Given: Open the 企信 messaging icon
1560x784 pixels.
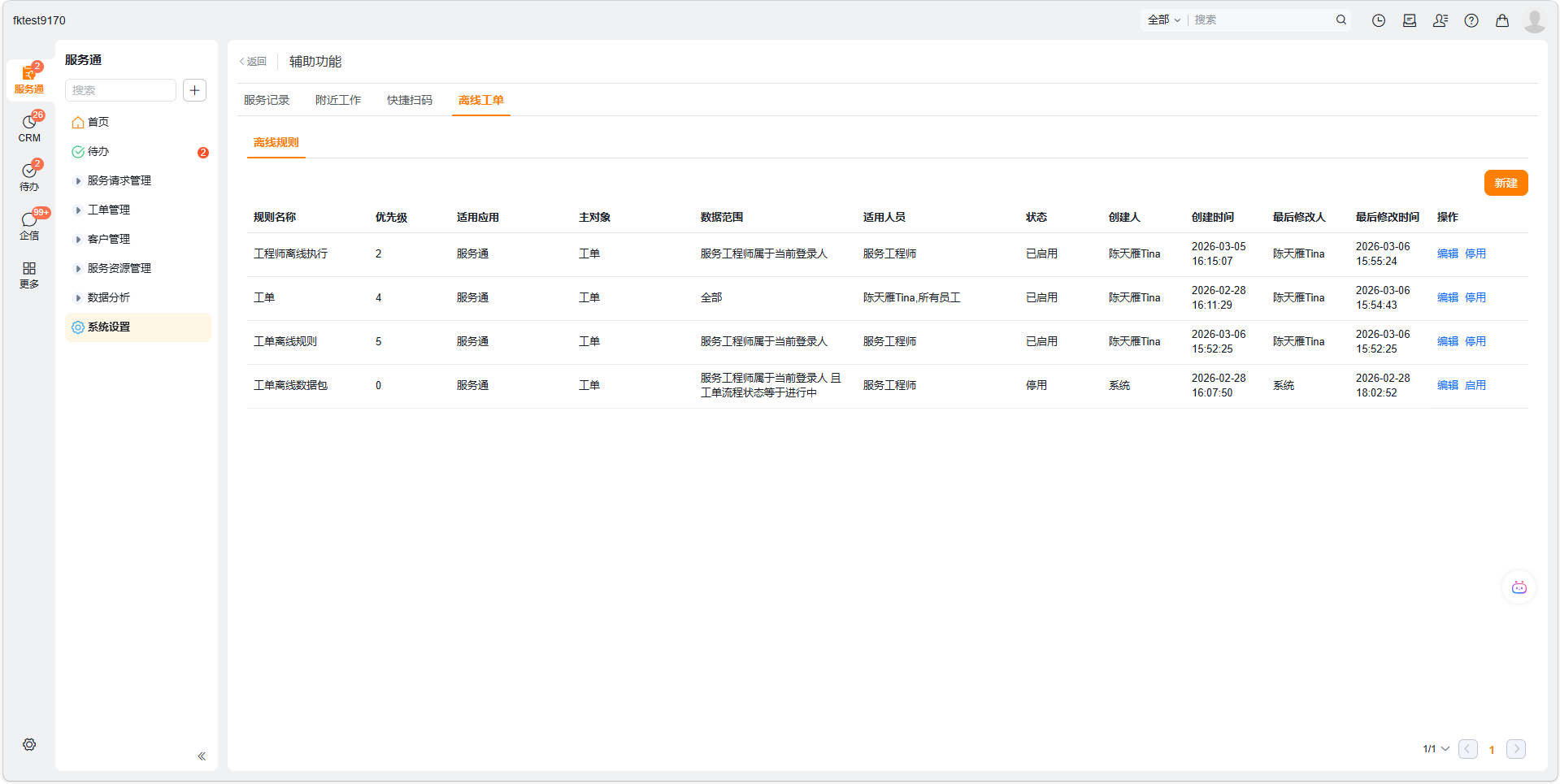Looking at the screenshot, I should pos(29,226).
